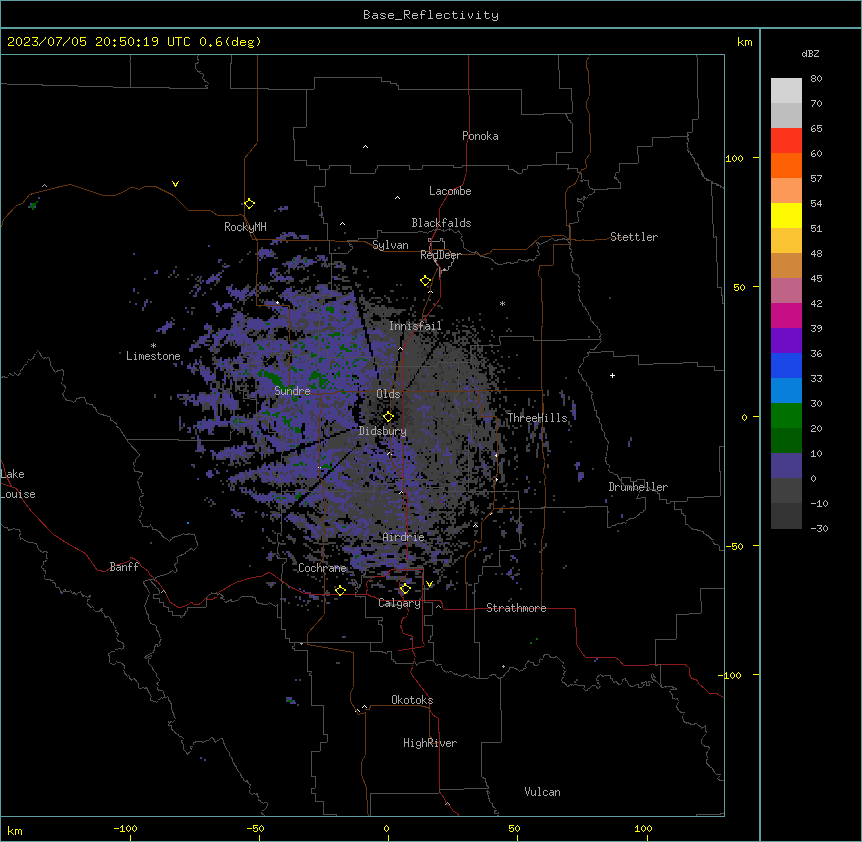Click the yellow diamond marker above Calgary label
This screenshot has height=842, width=862.
[x=405, y=589]
